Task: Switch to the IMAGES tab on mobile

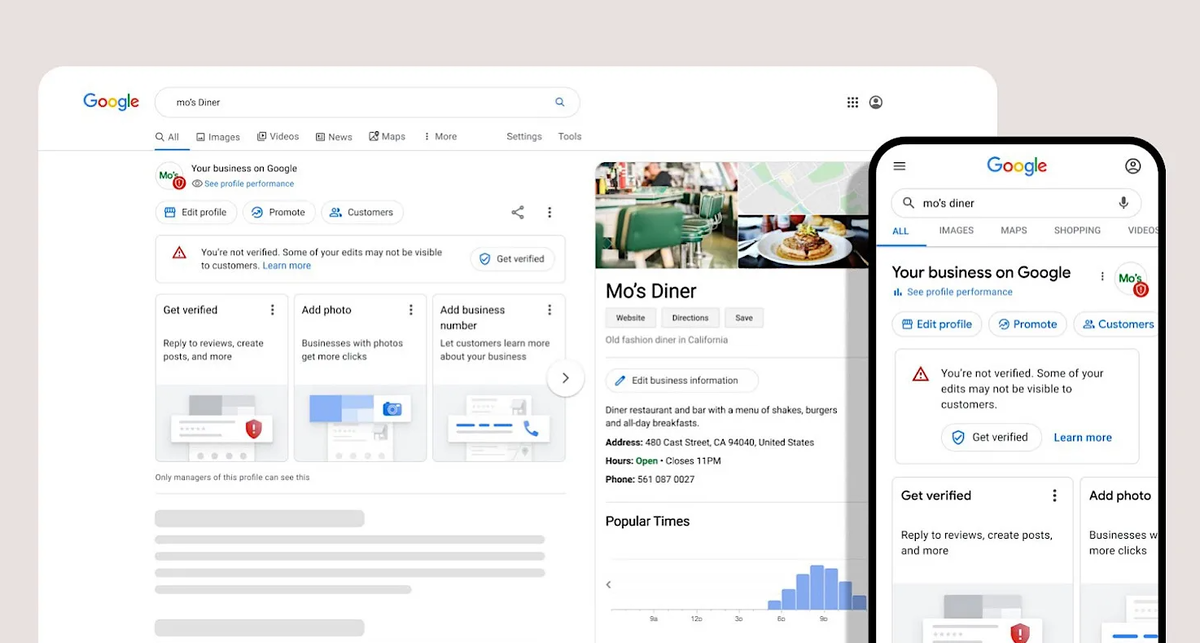Action: click(956, 230)
